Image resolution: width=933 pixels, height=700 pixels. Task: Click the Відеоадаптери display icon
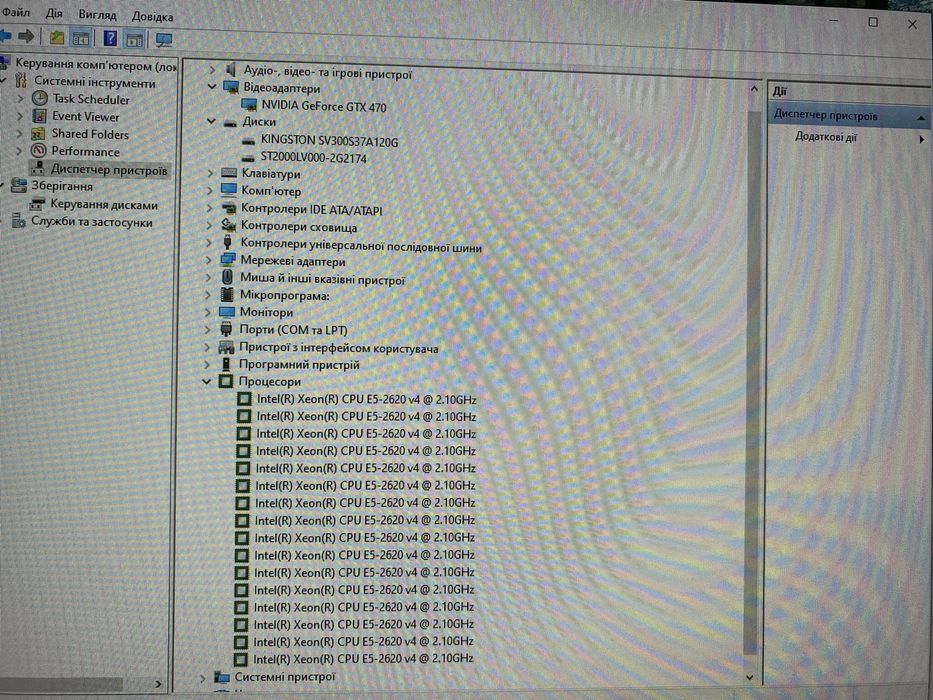pos(231,88)
